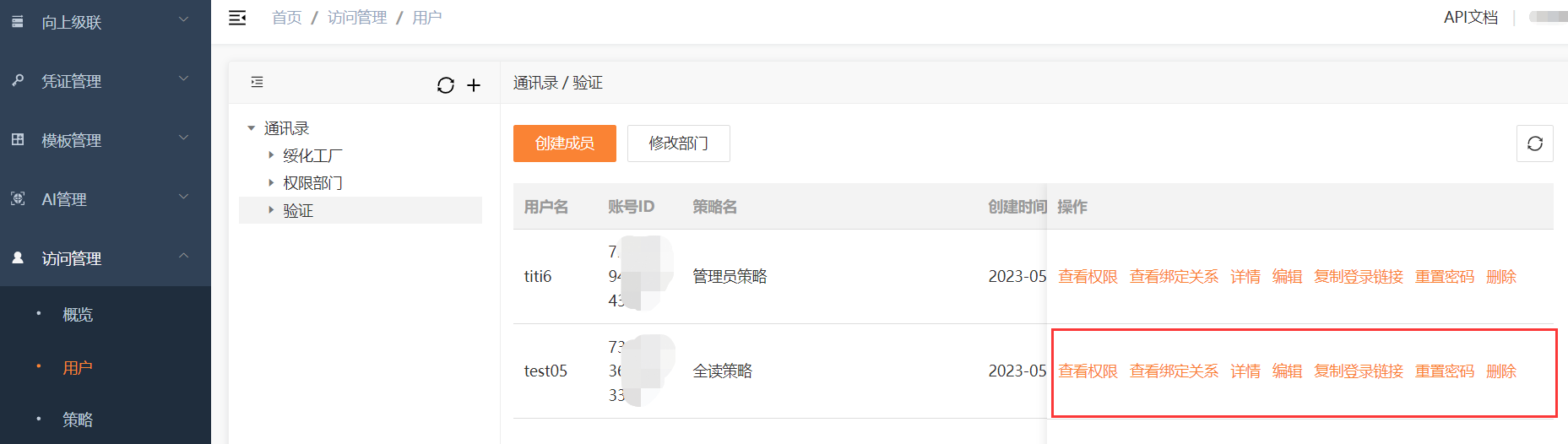Screen dimensions: 1568x444
Task: Click the 凭证管理 key icon
Action: (x=18, y=80)
